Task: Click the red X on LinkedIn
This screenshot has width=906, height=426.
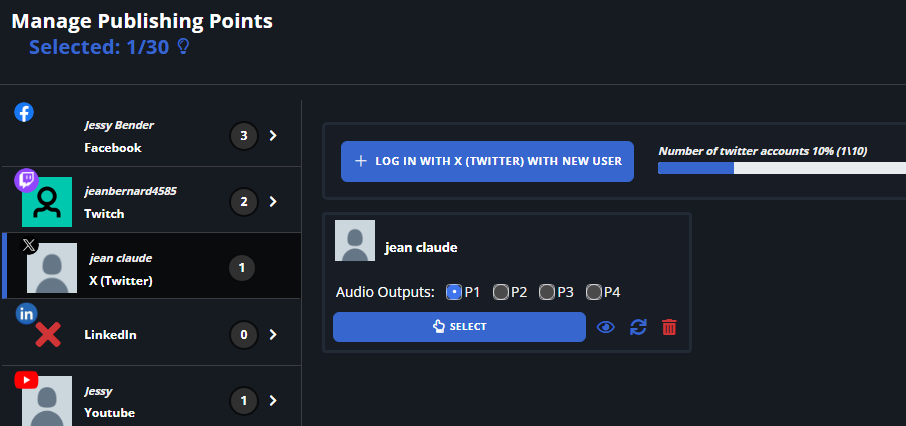Action: (x=47, y=334)
